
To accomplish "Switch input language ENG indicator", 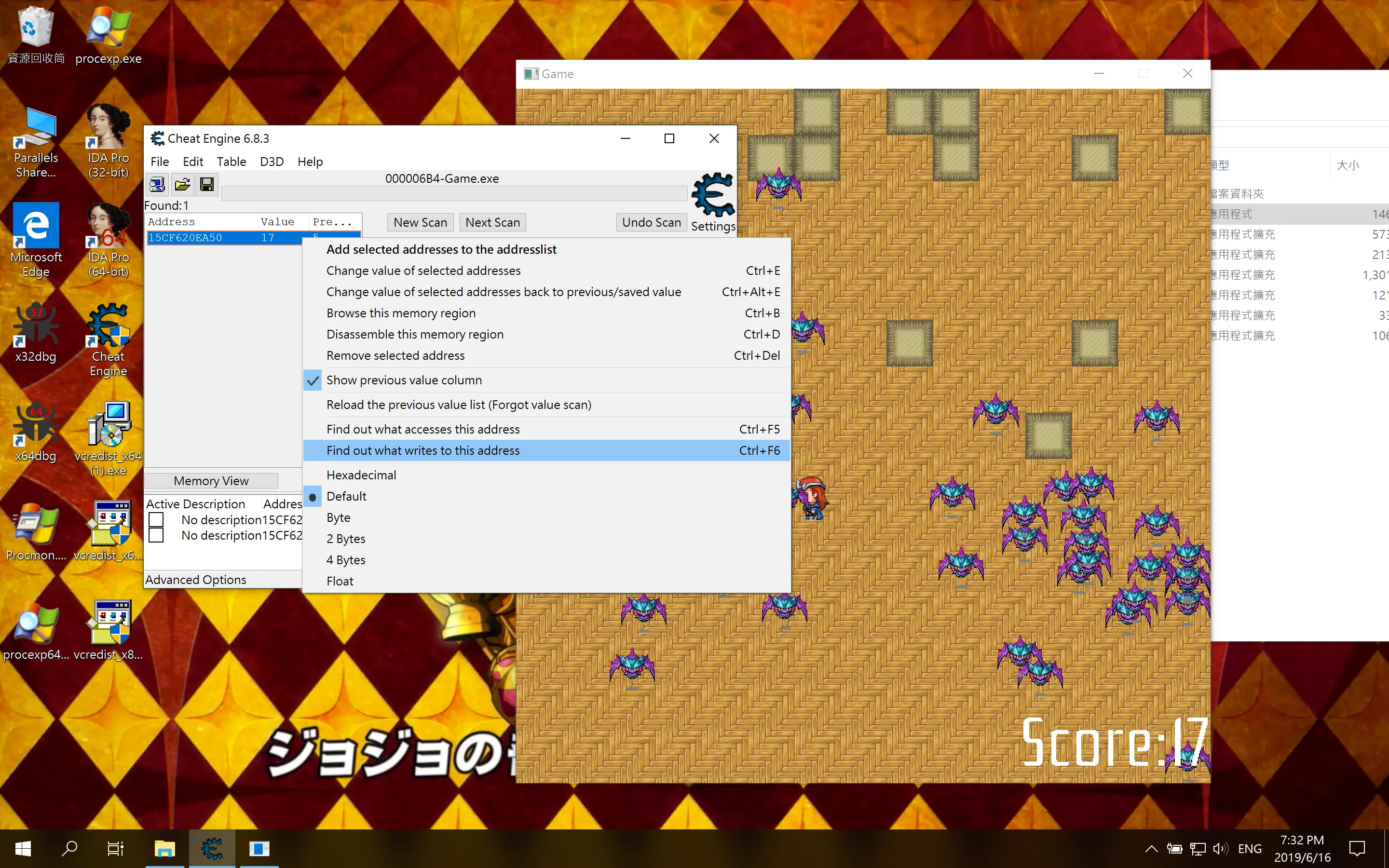I will click(x=1250, y=849).
